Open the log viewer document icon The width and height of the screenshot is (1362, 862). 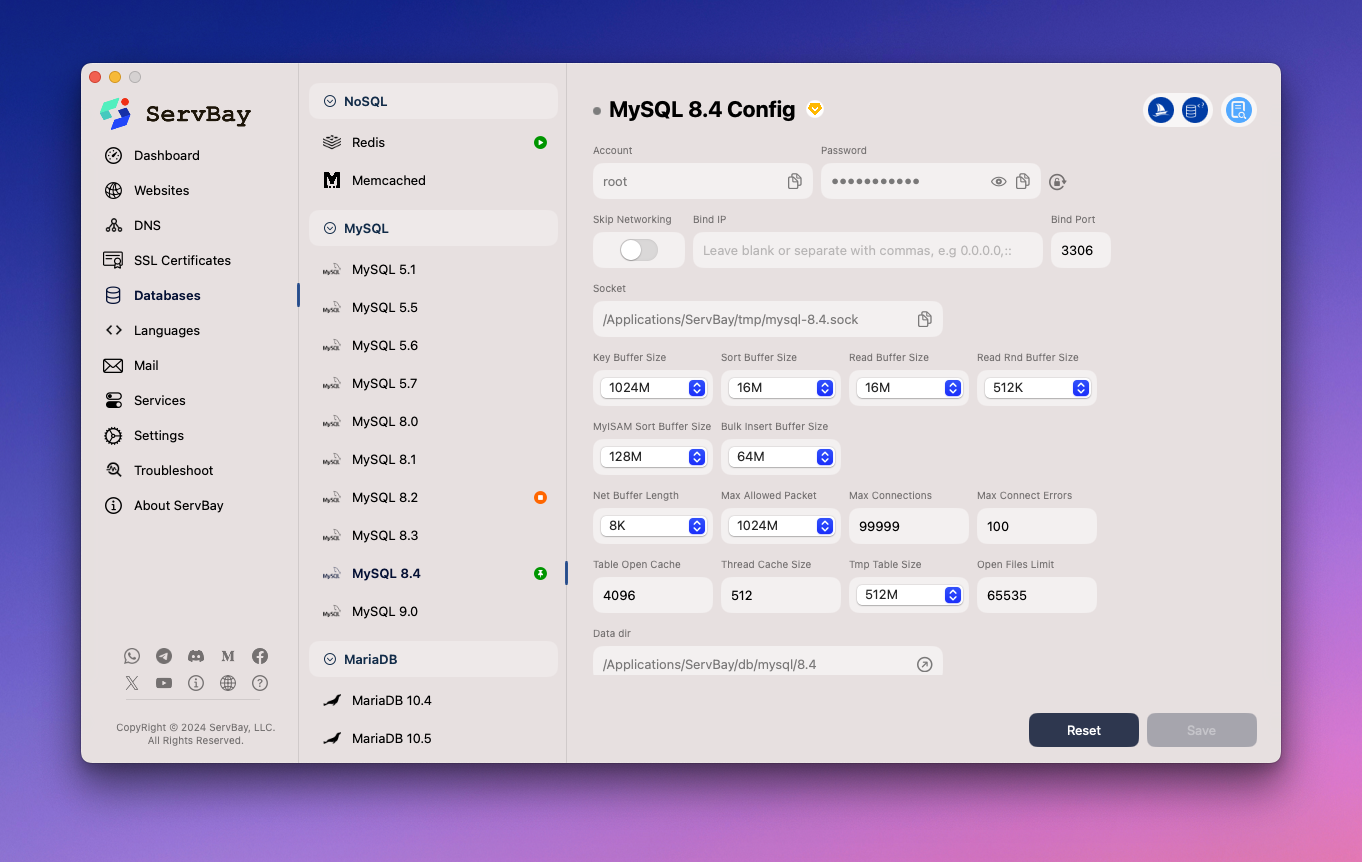click(x=1239, y=110)
